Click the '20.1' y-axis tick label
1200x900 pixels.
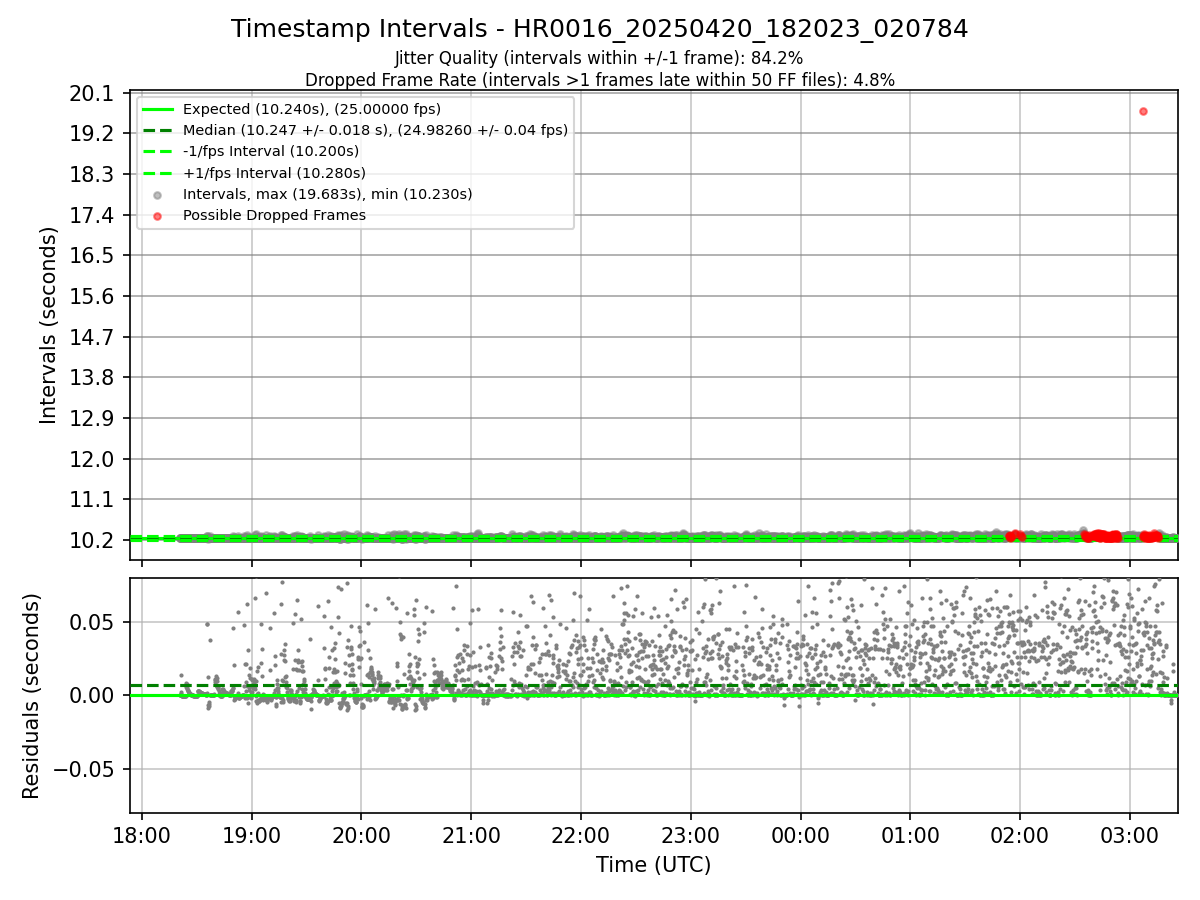[x=92, y=93]
